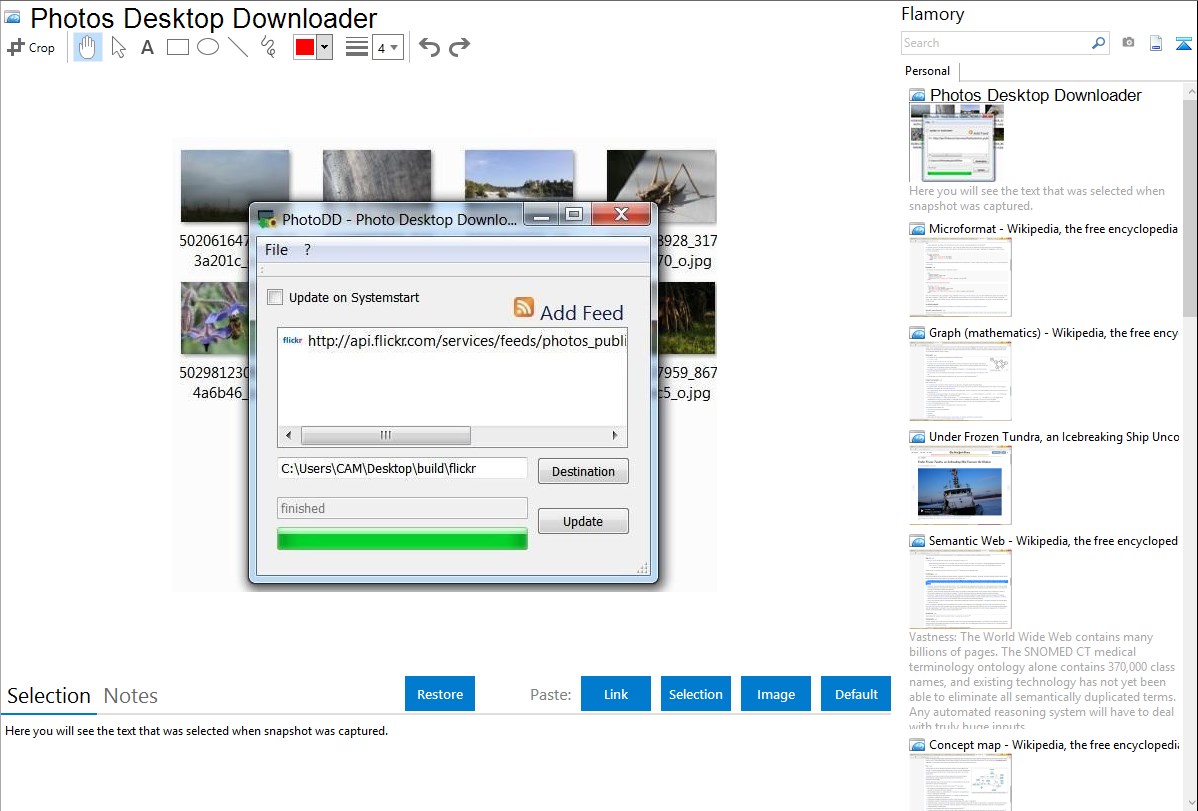
Task: Enable Update on Systemstart checkbox
Action: tap(275, 297)
